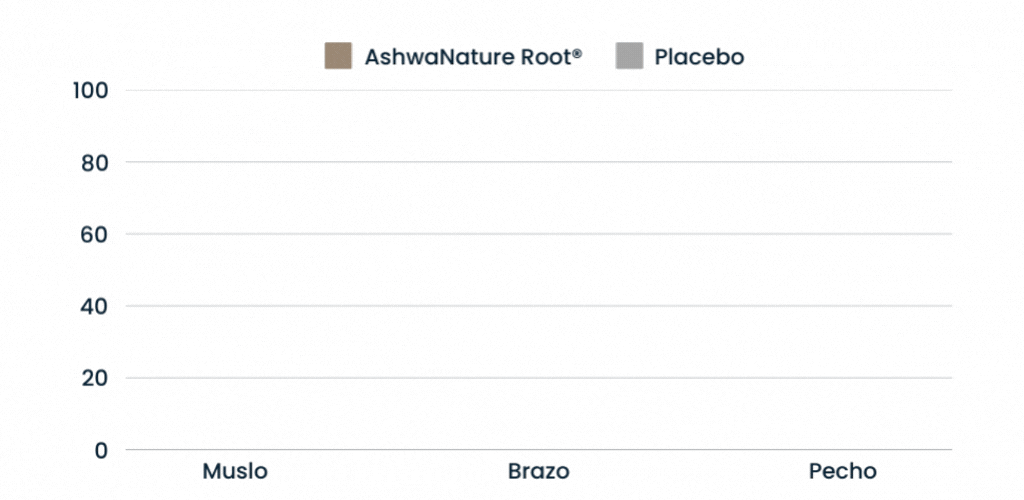
Task: Click the baseline gridline at 0
Action: pyautogui.click(x=538, y=450)
